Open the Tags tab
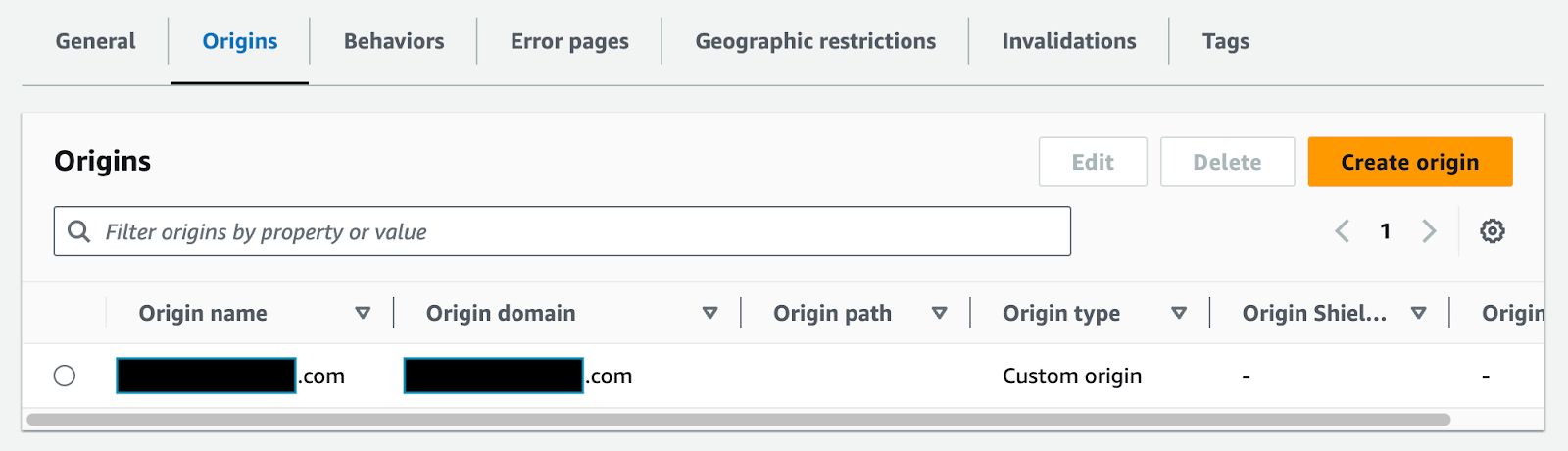 pyautogui.click(x=1226, y=41)
